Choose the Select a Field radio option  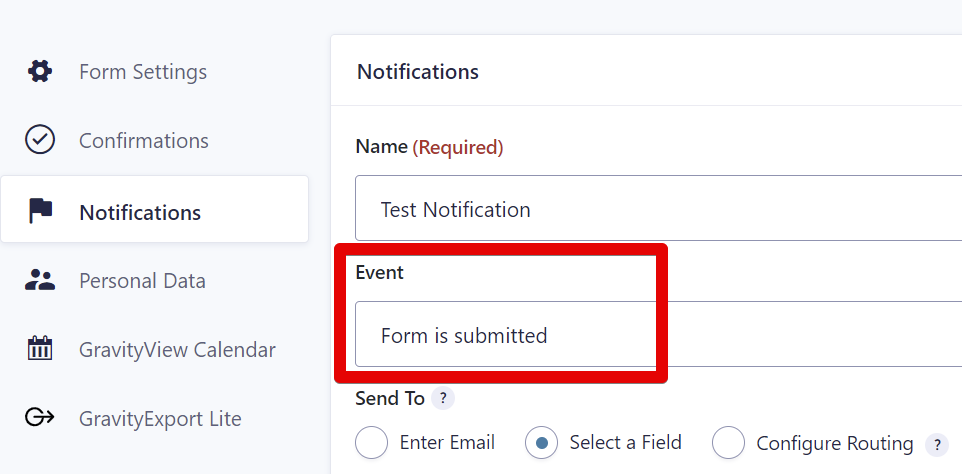pyautogui.click(x=541, y=443)
